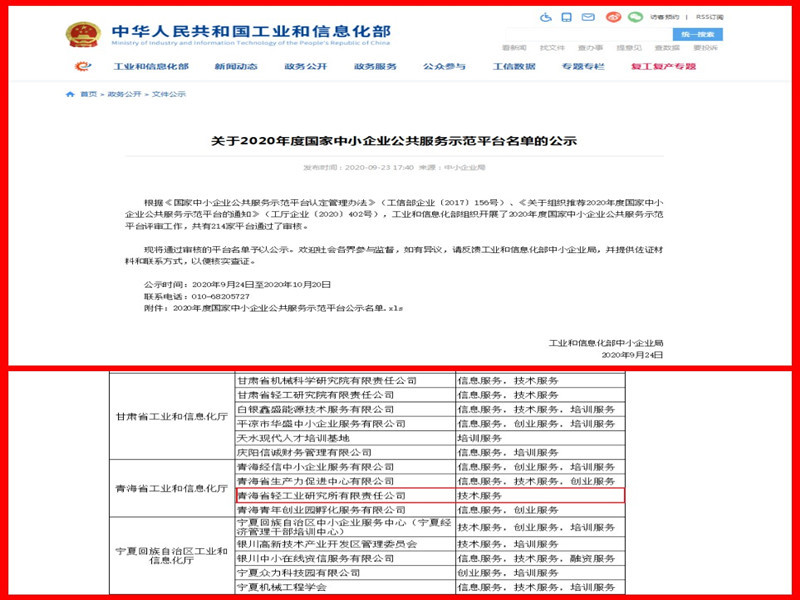The width and height of the screenshot is (800, 600).
Task: Click the home icon in the breadcrumb
Action: coord(70,94)
